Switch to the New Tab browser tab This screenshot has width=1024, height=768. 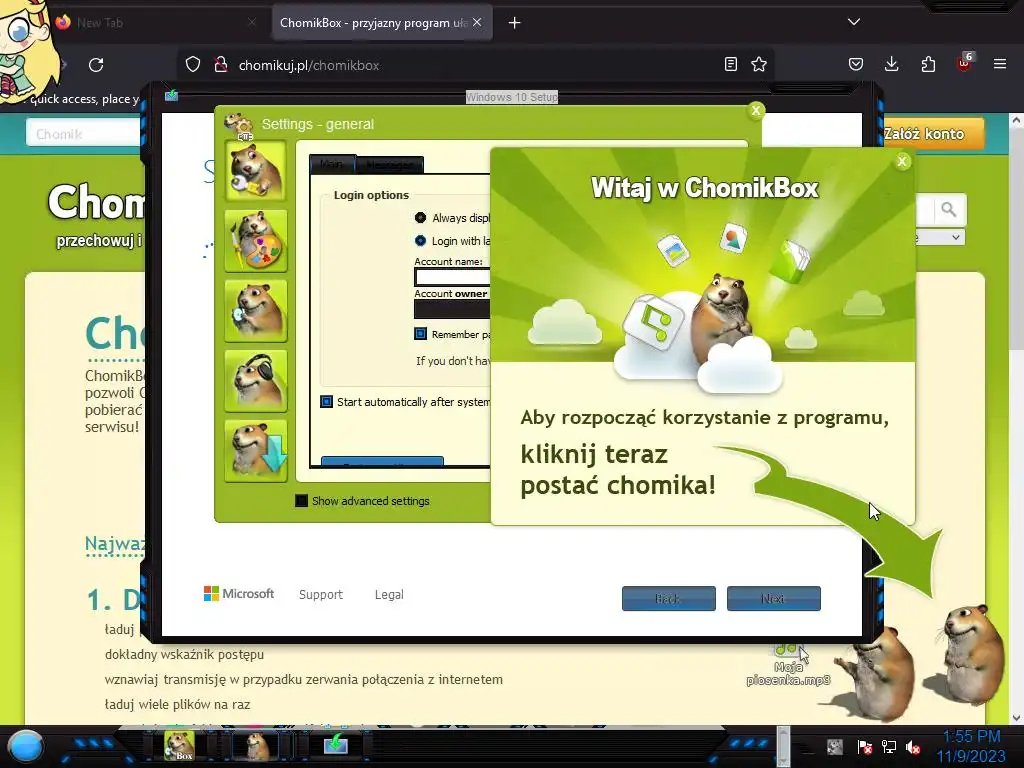(x=157, y=22)
